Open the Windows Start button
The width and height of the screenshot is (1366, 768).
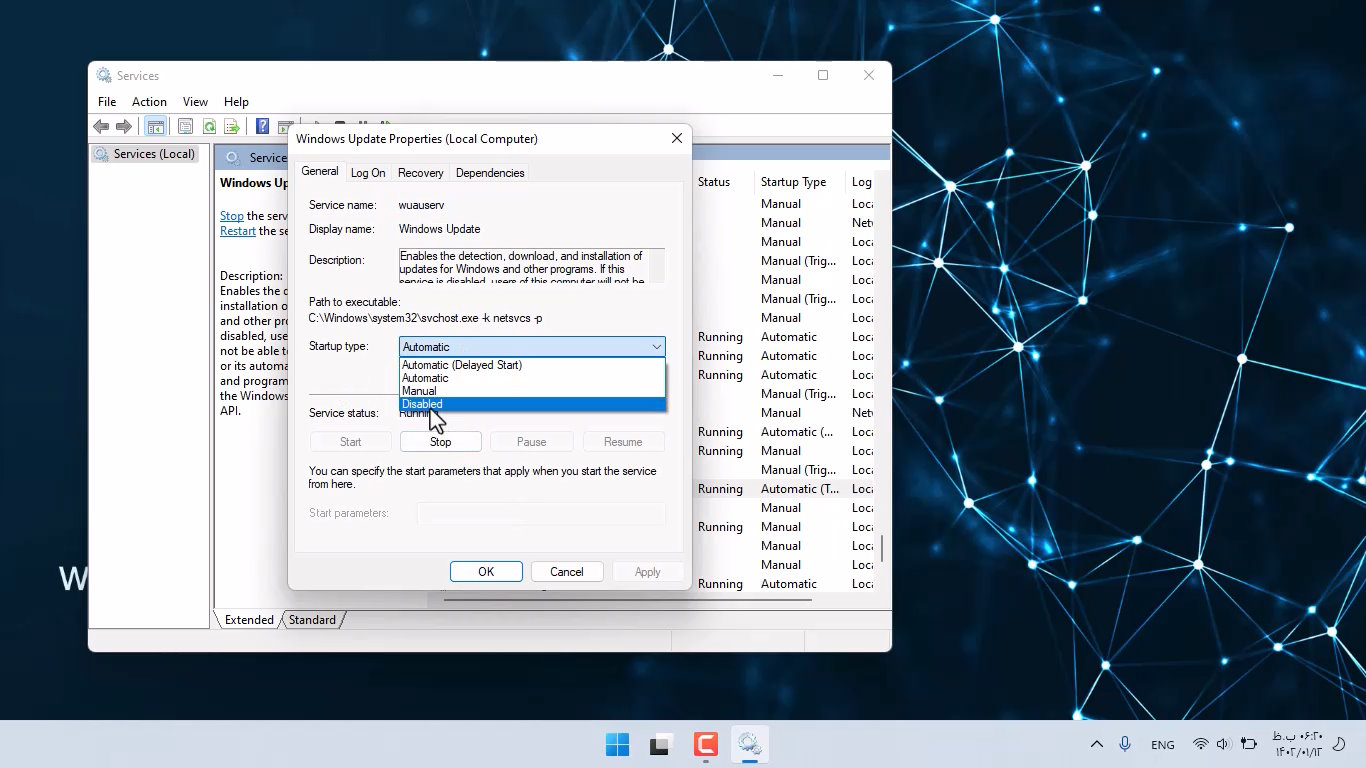(617, 745)
